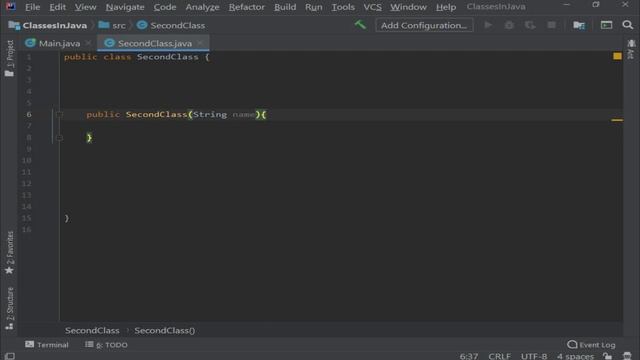Click the Ant build sidebar icon
This screenshot has width=640, height=360.
[x=631, y=50]
